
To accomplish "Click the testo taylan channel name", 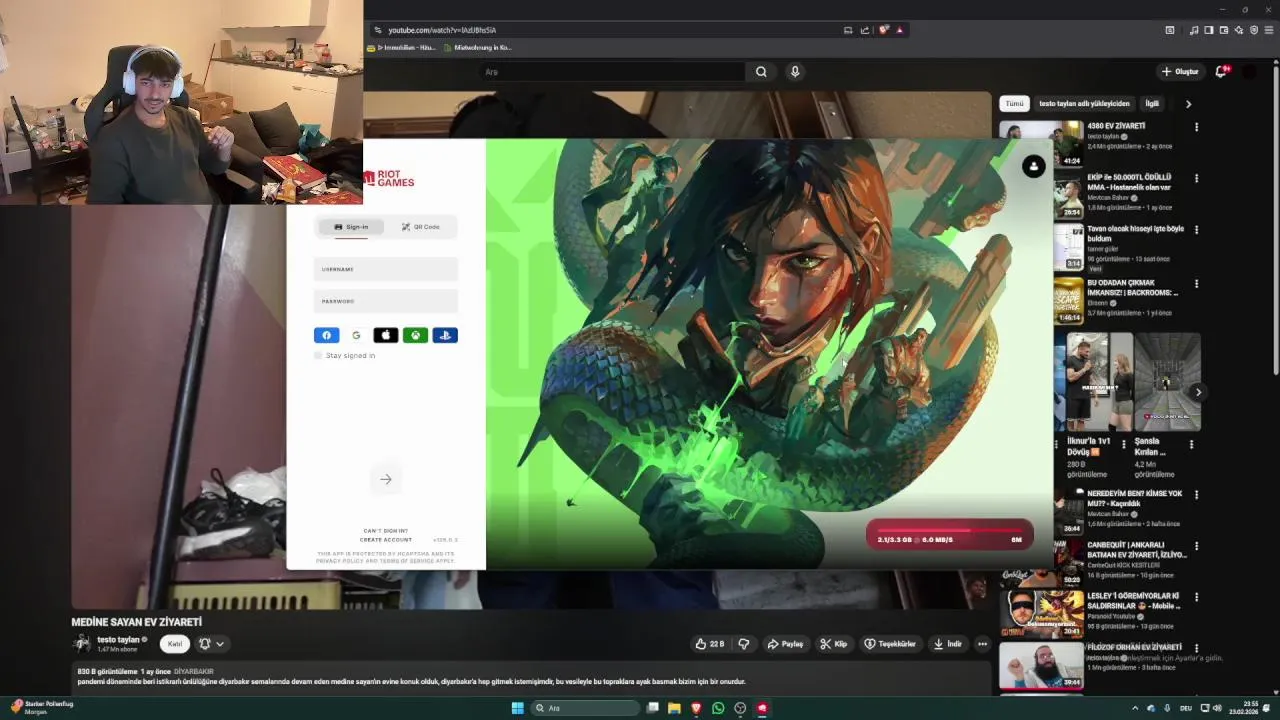I will coord(118,640).
